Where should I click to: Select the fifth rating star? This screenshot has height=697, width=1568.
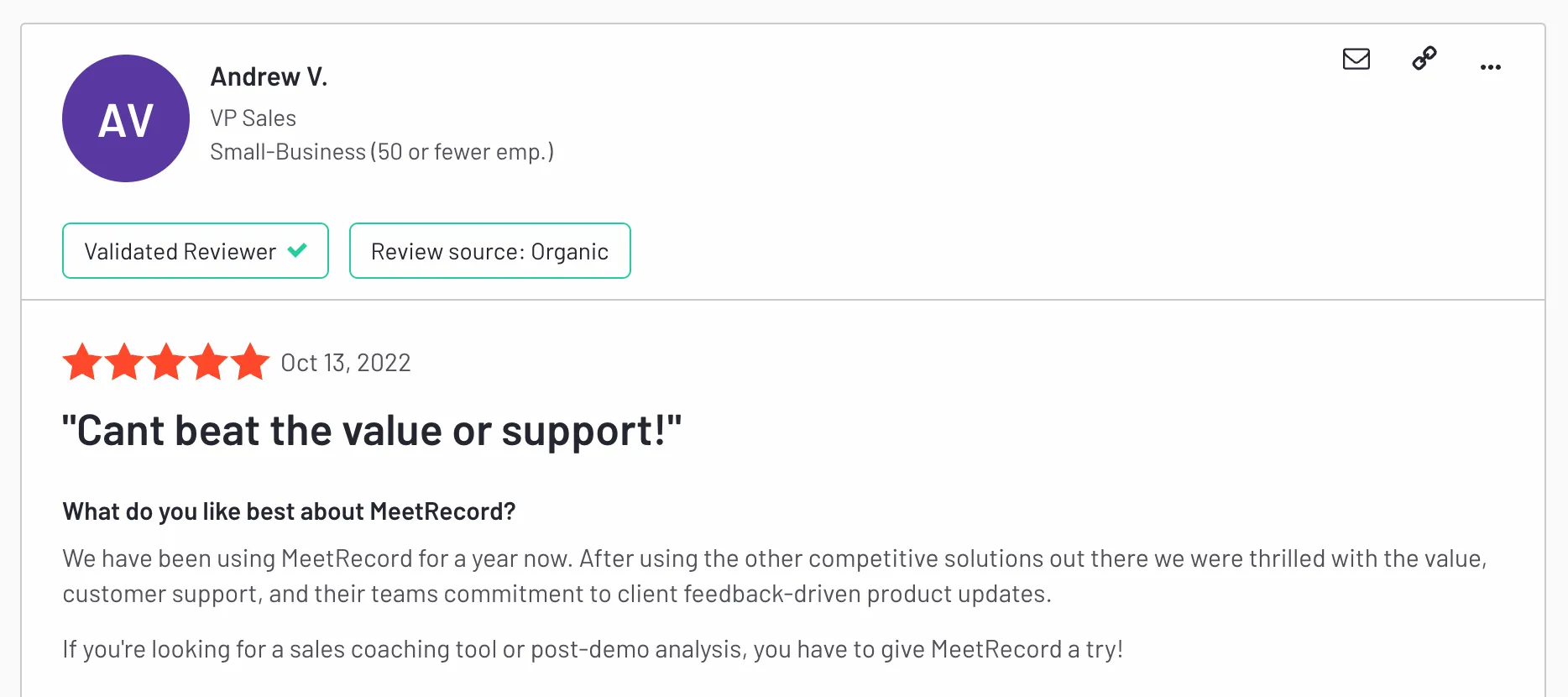tap(250, 362)
